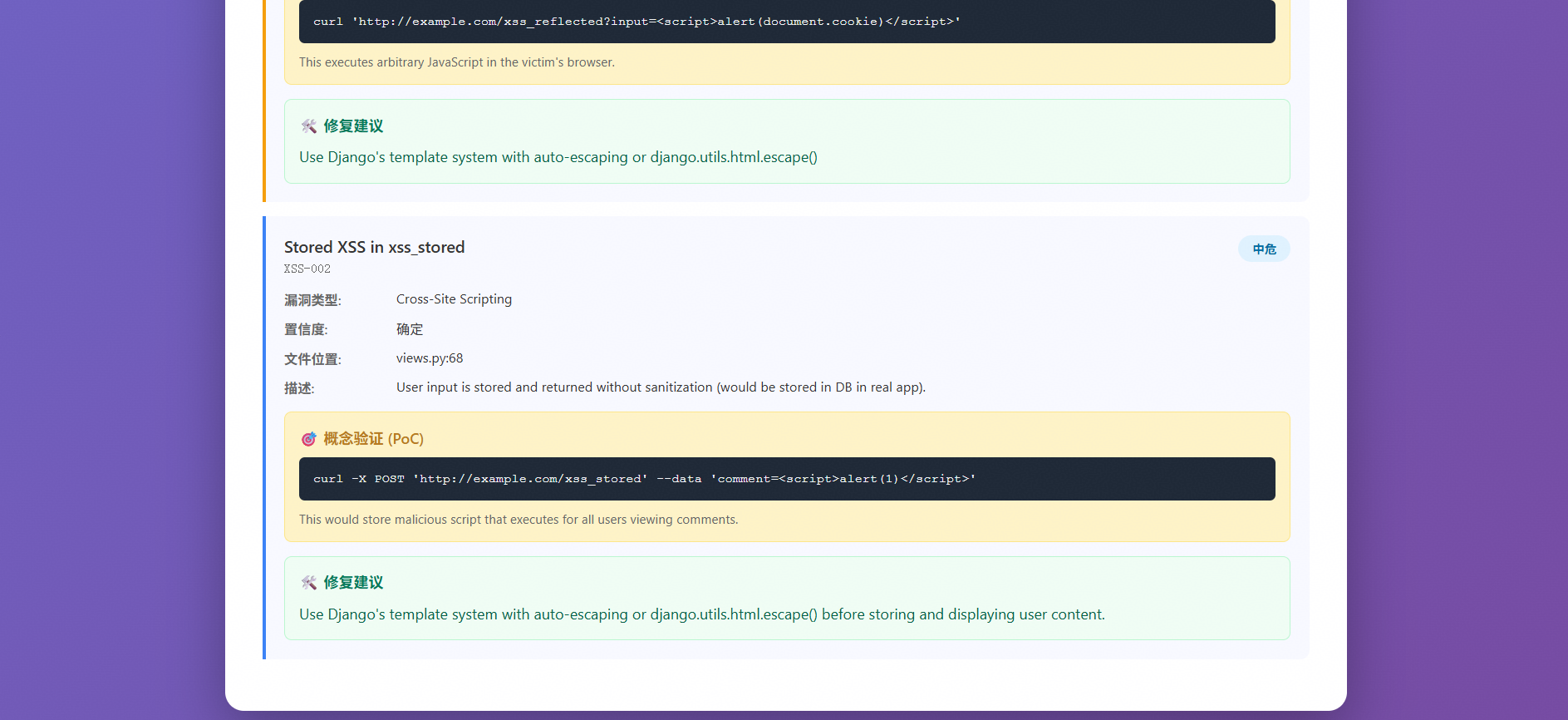Select the views.py:68 file location
1568x720 pixels.
pyautogui.click(x=430, y=358)
